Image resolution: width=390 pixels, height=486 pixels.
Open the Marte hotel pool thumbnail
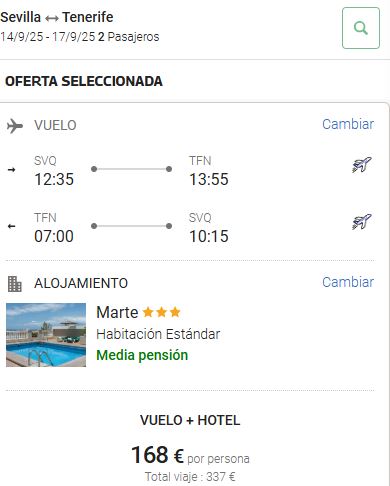coord(46,335)
